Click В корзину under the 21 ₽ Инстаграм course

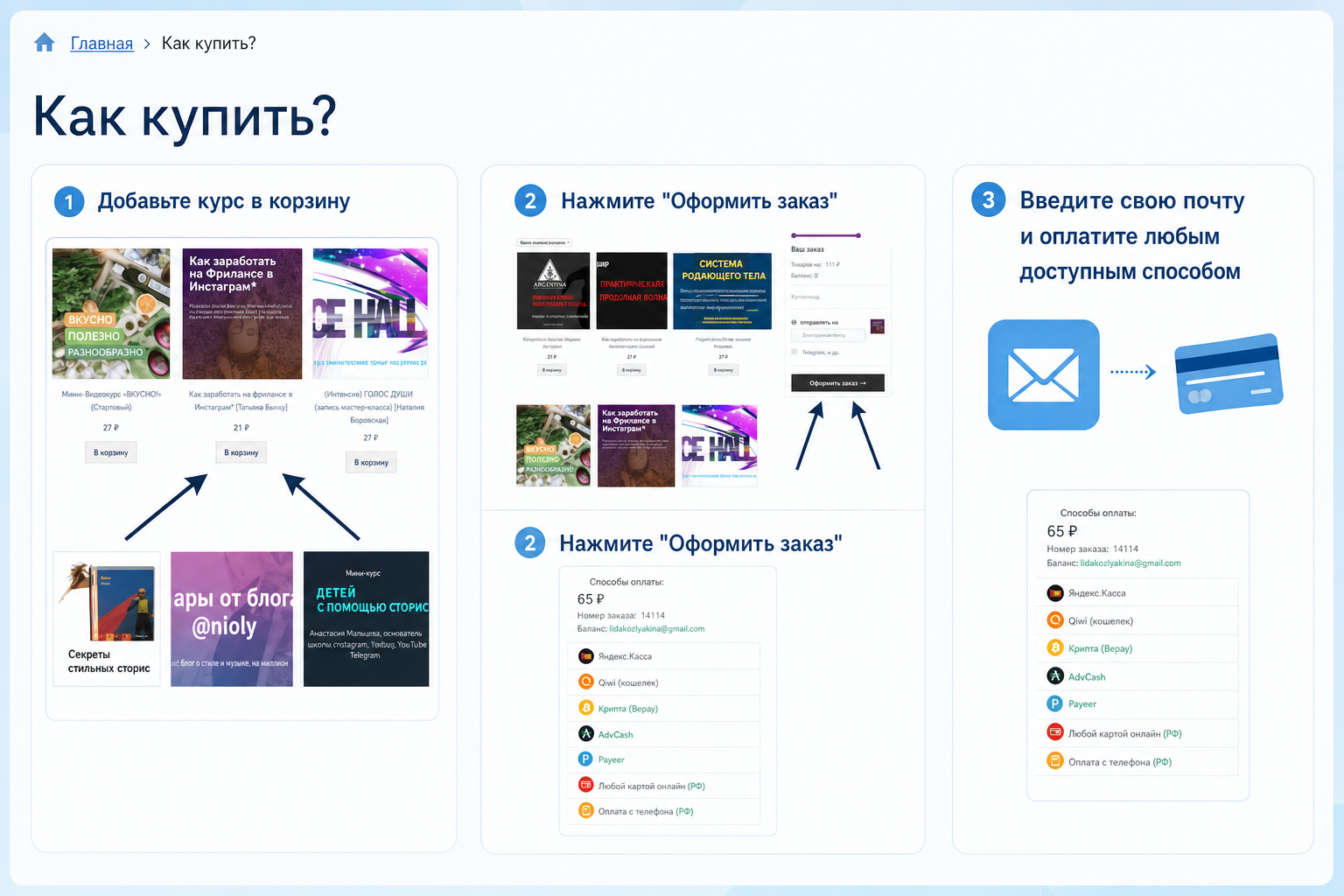tap(241, 452)
